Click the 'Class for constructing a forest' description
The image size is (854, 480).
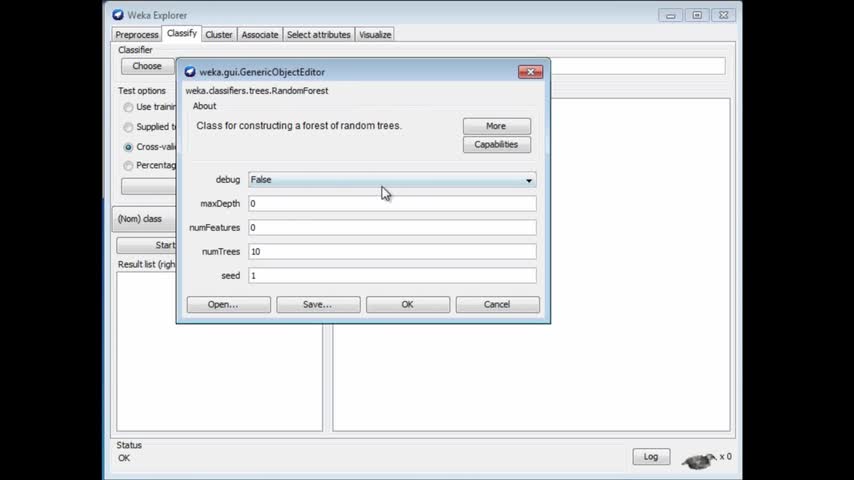pyautogui.click(x=299, y=126)
